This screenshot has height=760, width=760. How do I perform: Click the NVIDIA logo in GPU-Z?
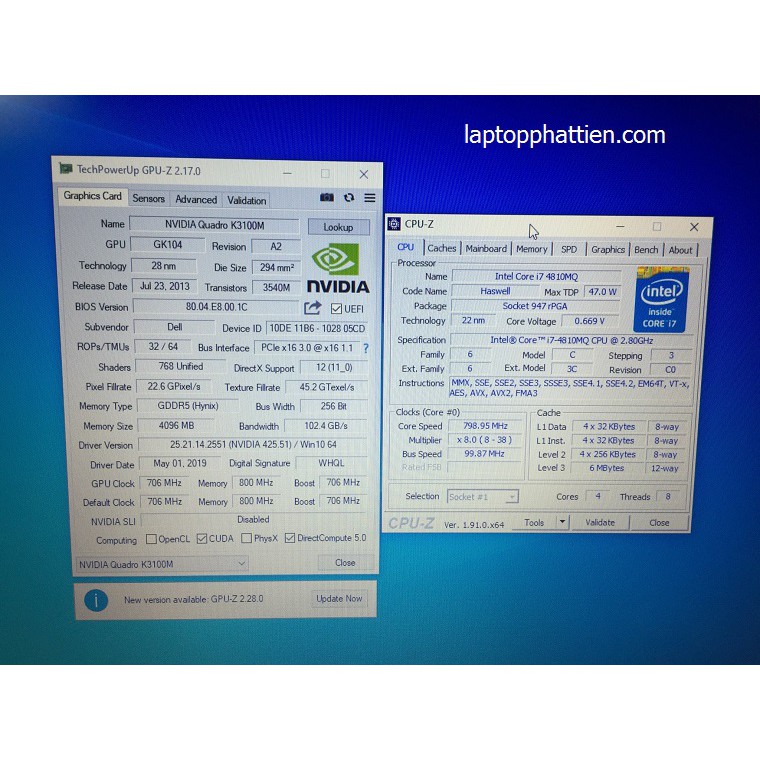pyautogui.click(x=338, y=268)
